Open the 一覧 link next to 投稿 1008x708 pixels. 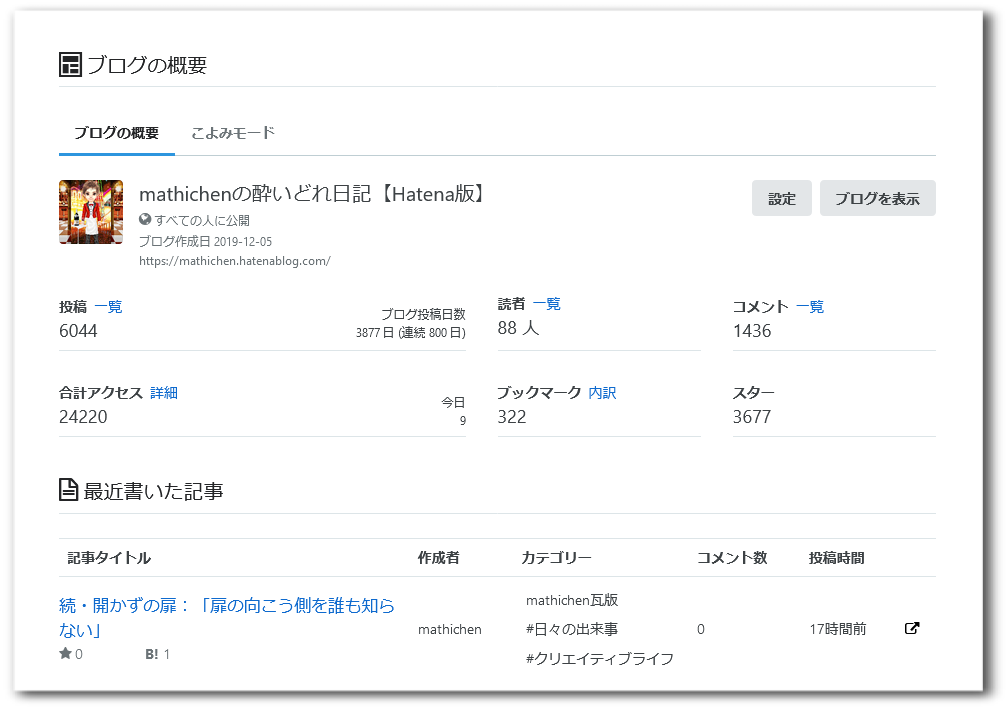[108, 307]
